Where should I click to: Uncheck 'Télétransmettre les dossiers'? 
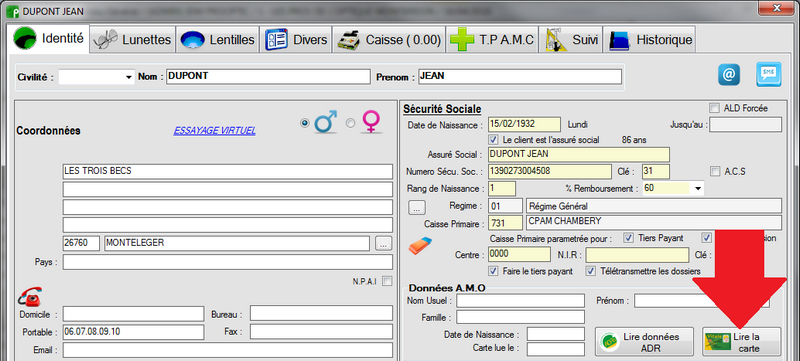click(x=591, y=271)
